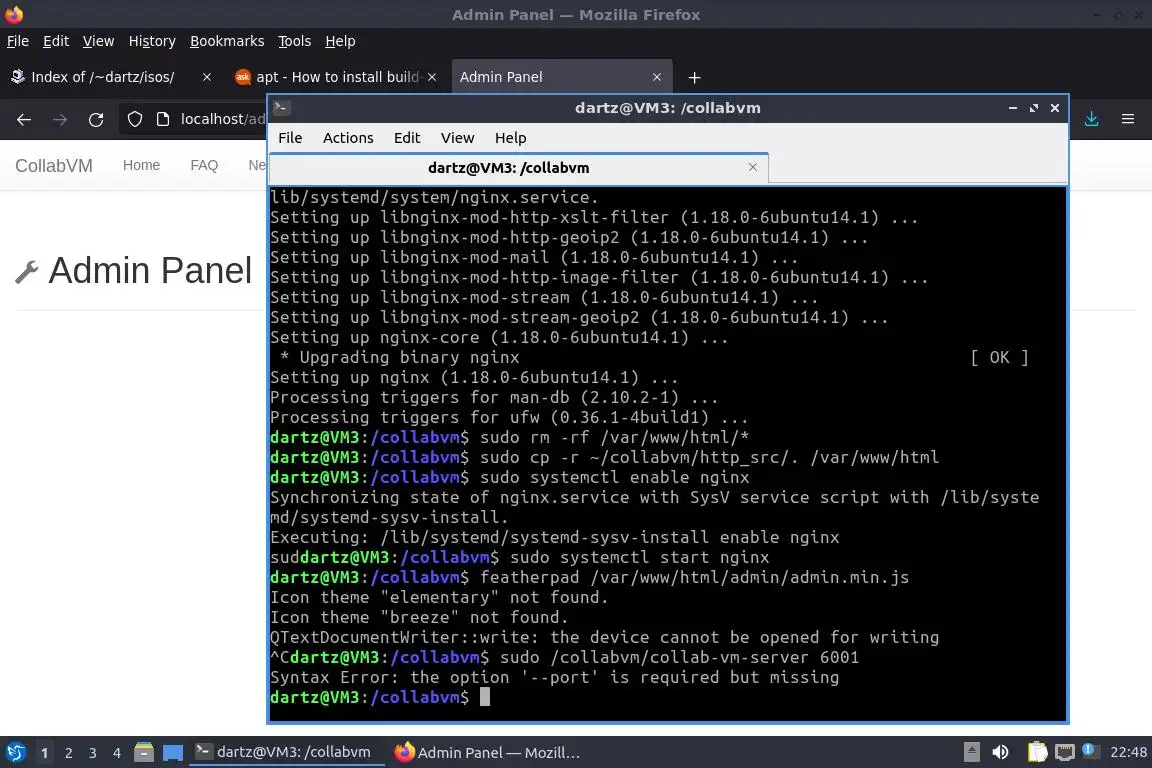Close the Admin Panel browser tab
The height and width of the screenshot is (768, 1152).
click(x=657, y=76)
